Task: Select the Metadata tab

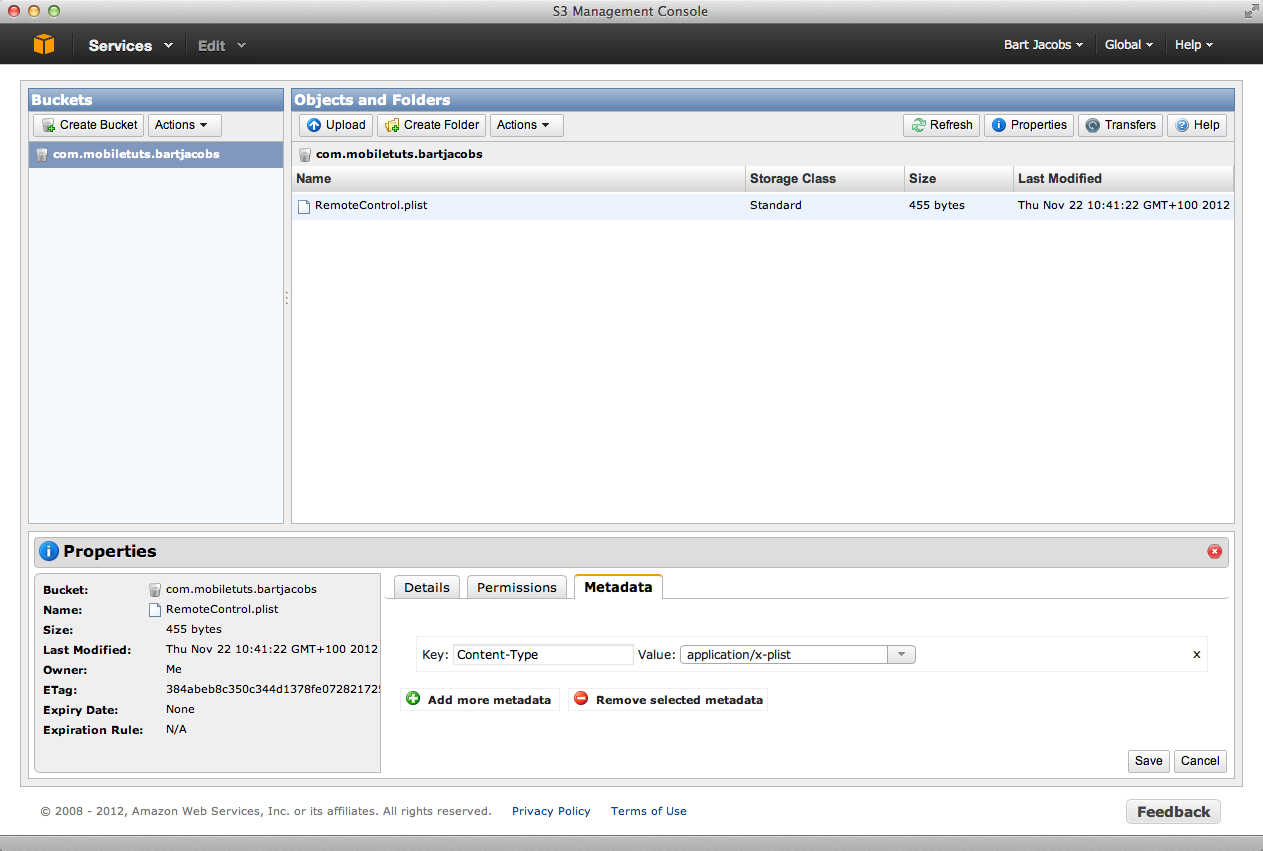Action: click(618, 587)
